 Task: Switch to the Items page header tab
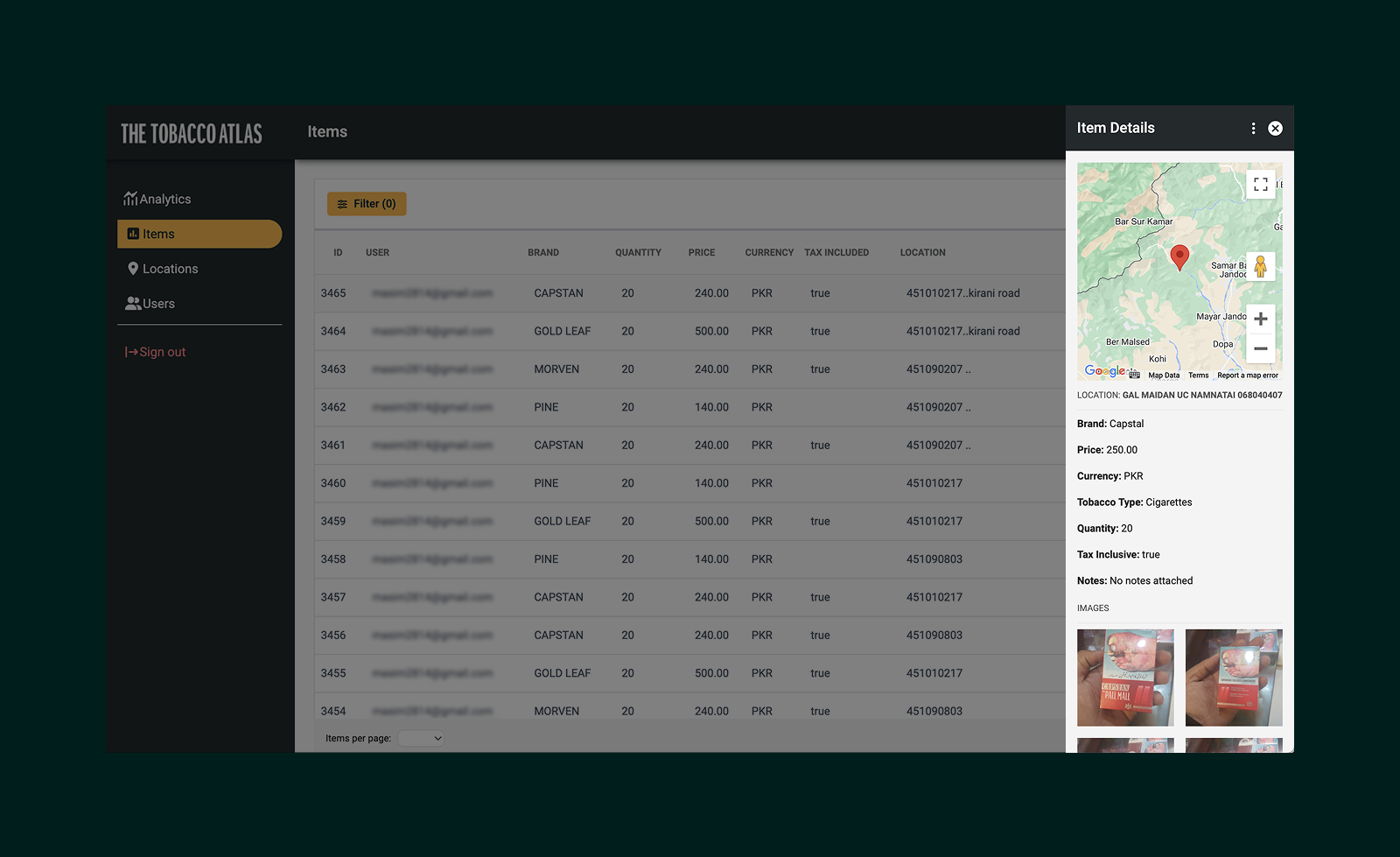click(x=327, y=131)
